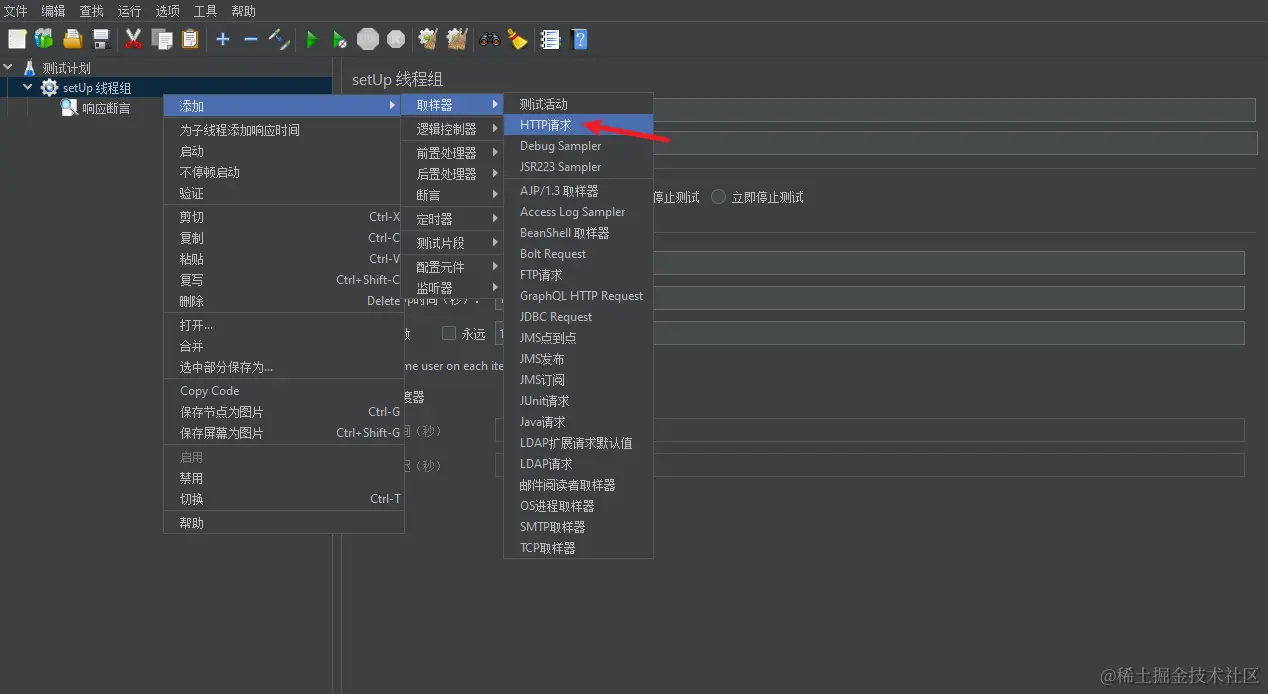This screenshot has width=1268, height=694.
Task: Click 不停顿启动 in the context menu
Action: pyautogui.click(x=284, y=172)
